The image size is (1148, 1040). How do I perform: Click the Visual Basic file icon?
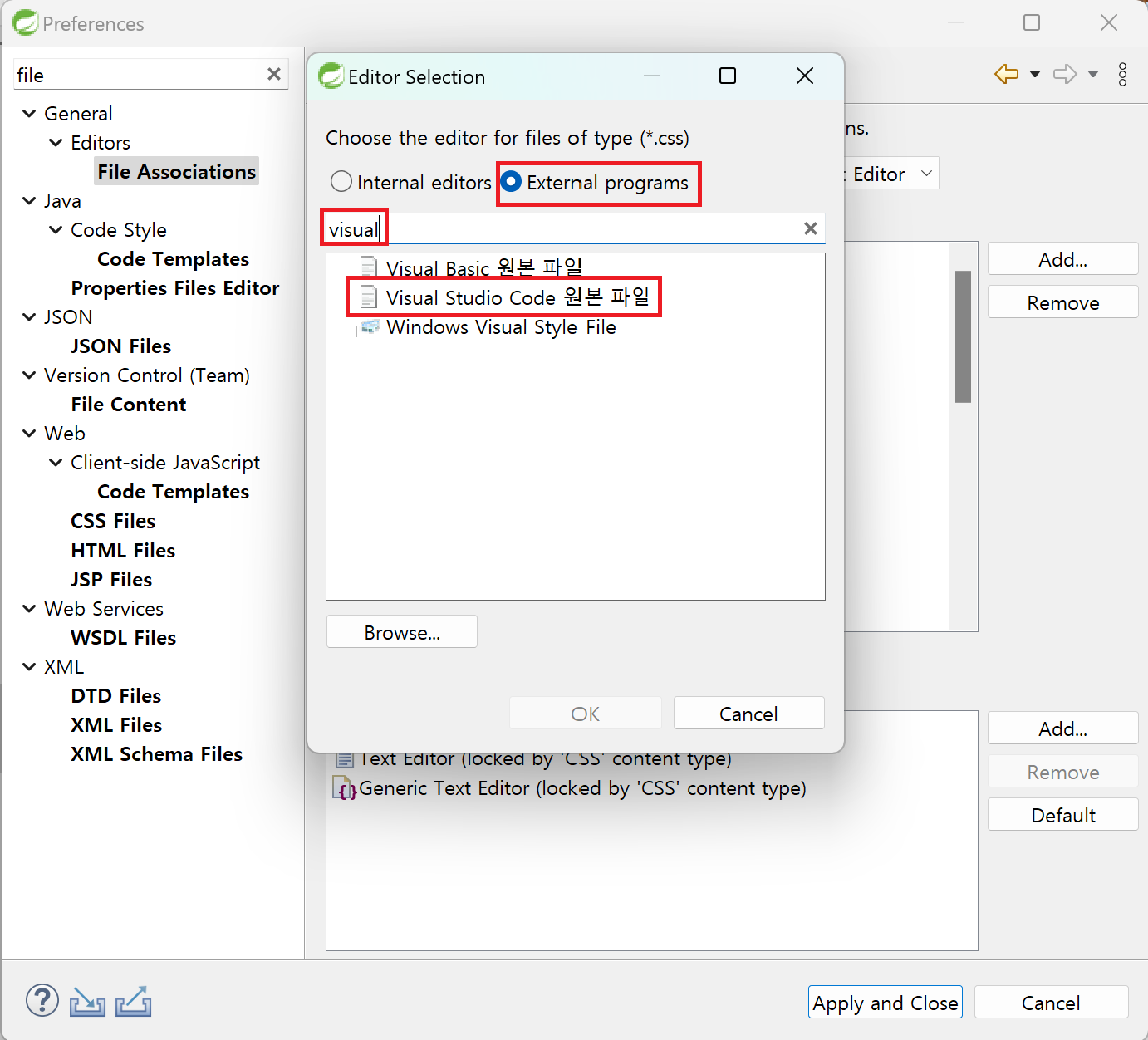pos(369,267)
